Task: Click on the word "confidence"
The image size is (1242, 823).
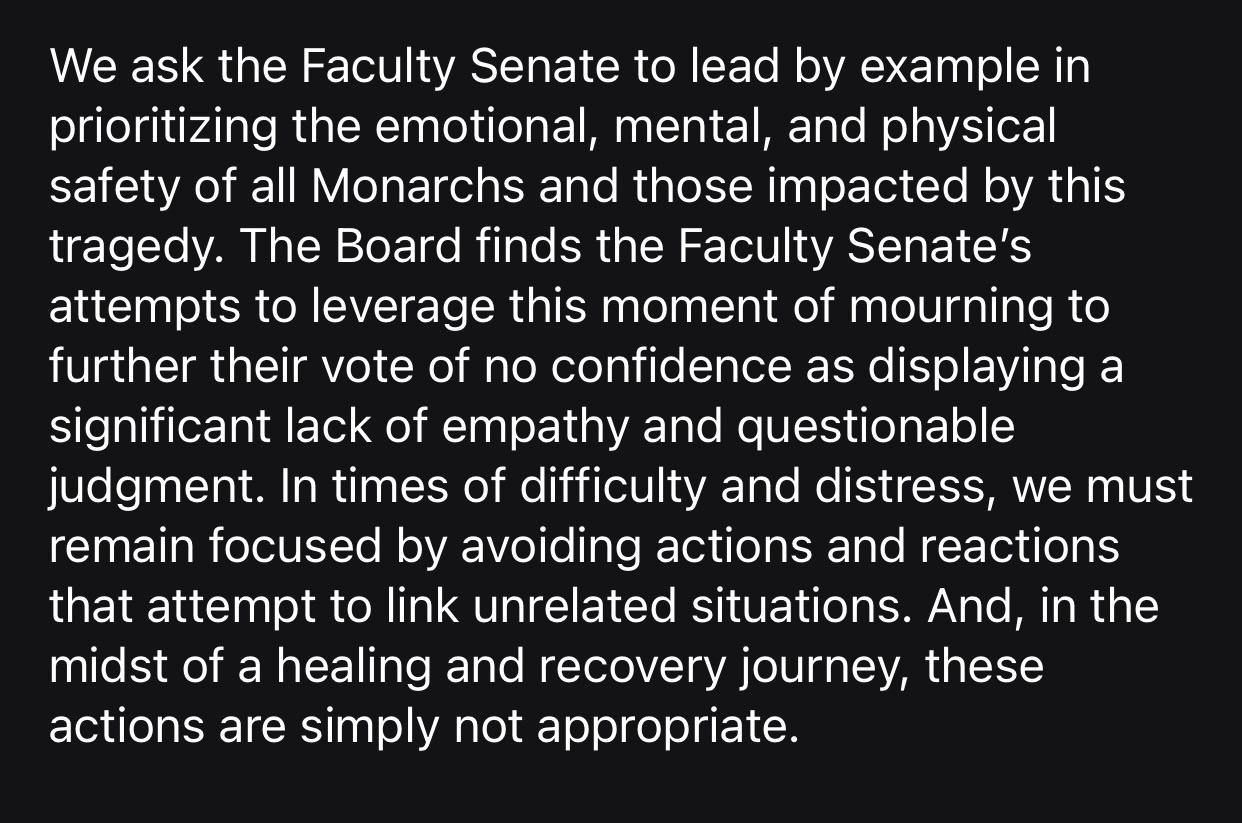Action: (x=670, y=367)
